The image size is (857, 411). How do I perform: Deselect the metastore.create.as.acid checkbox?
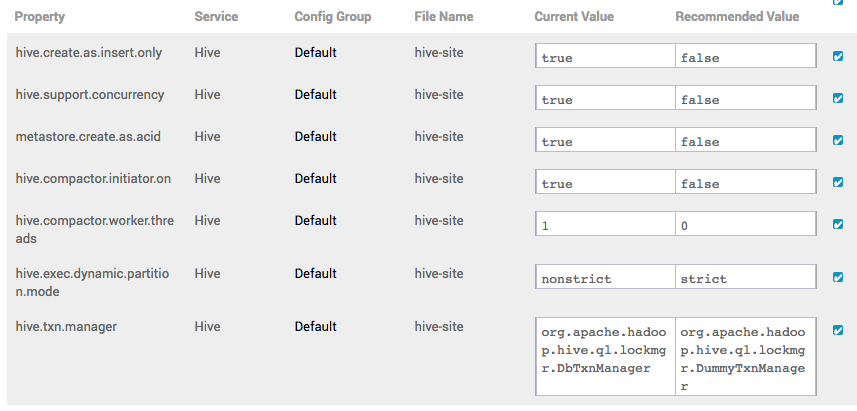838,141
